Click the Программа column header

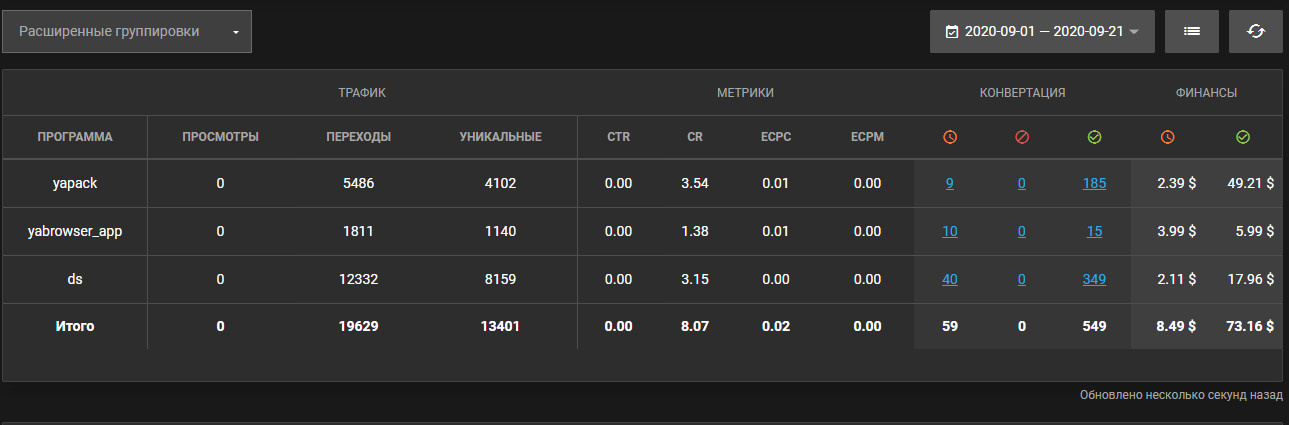(75, 137)
